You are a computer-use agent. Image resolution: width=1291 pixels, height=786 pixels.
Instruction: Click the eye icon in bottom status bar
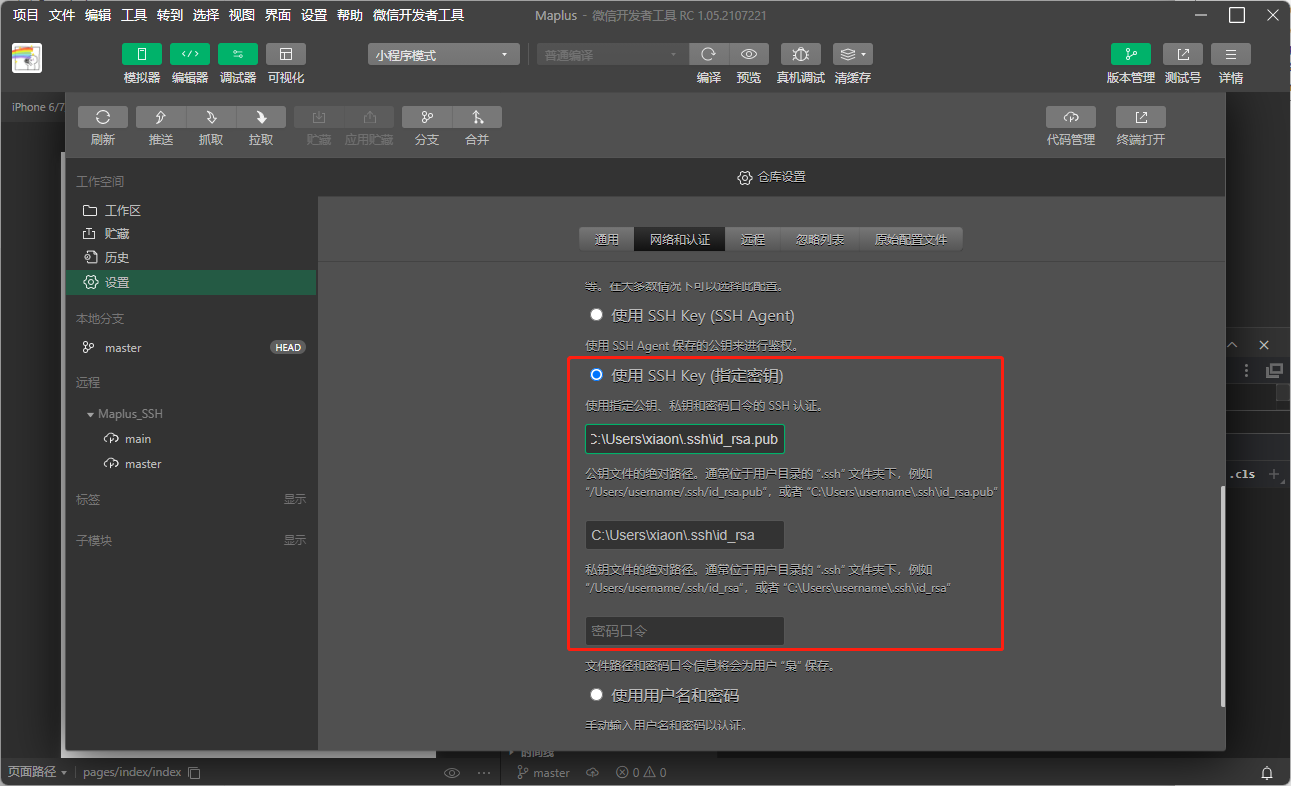[x=452, y=773]
